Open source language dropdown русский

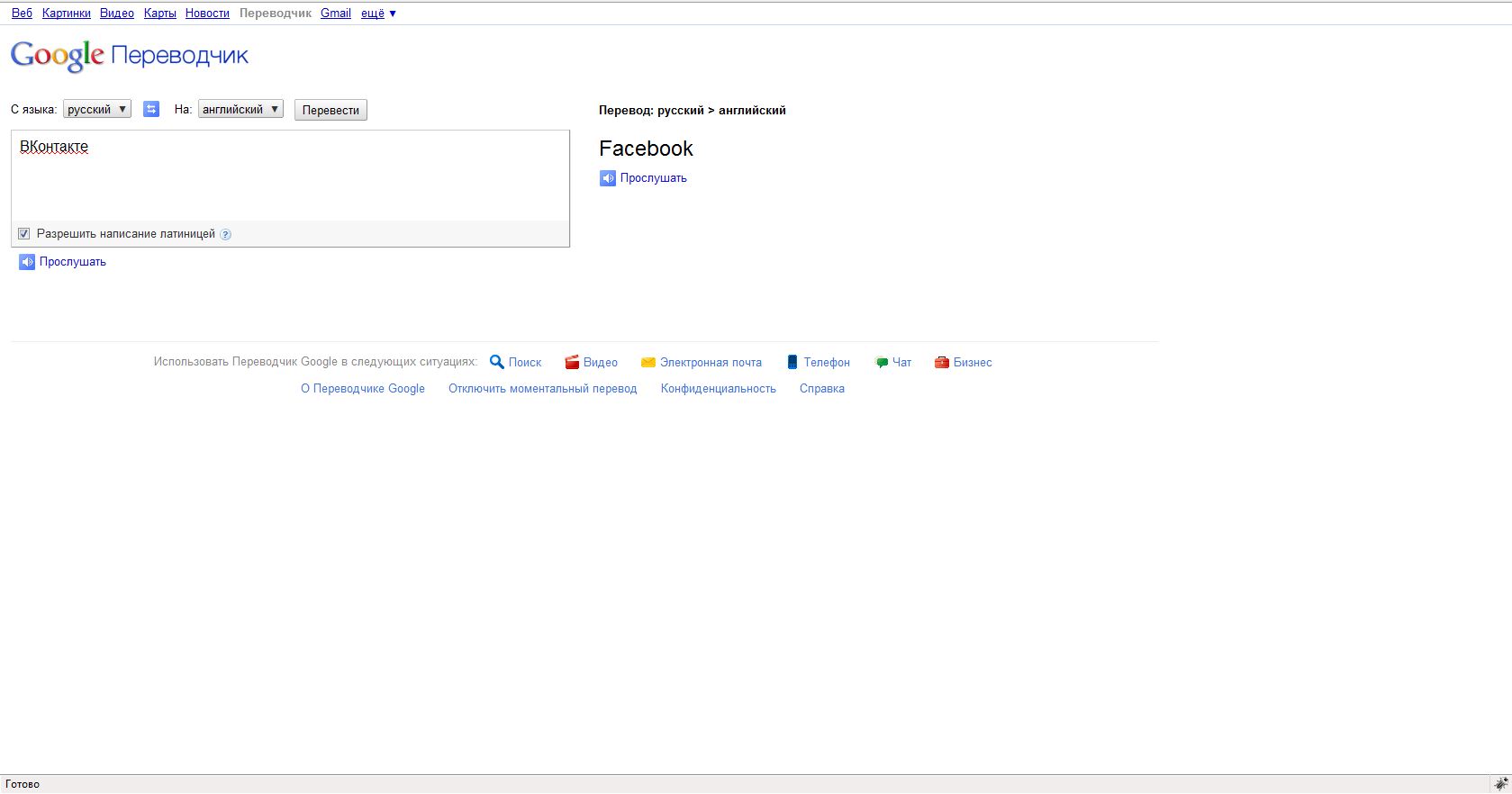click(x=97, y=109)
